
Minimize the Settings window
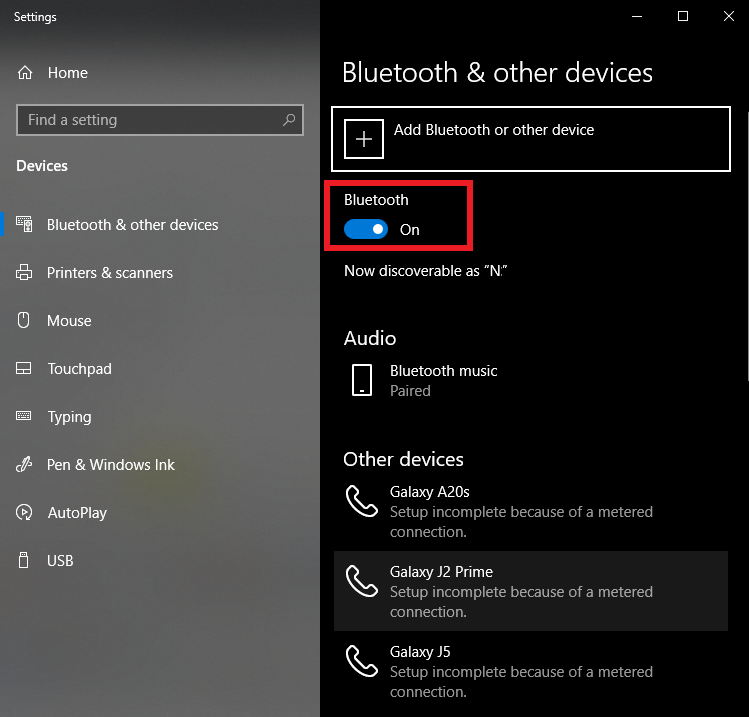tap(637, 16)
